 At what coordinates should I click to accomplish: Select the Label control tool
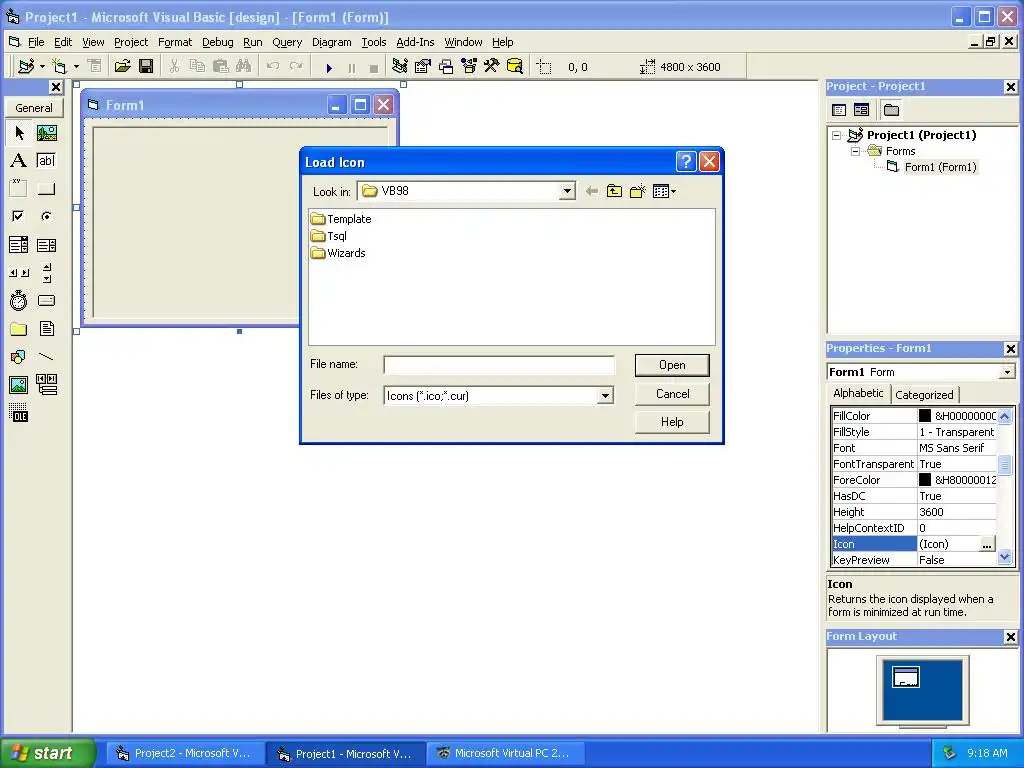(x=19, y=161)
